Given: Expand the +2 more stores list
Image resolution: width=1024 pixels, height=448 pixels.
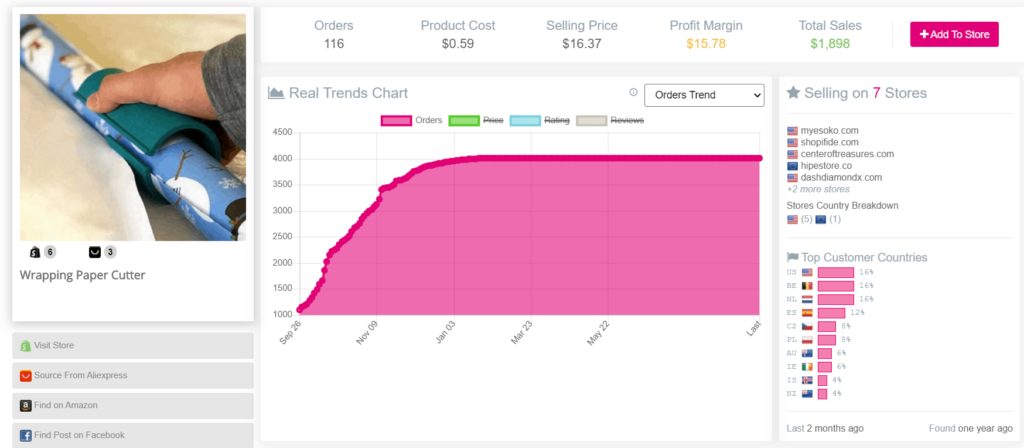Looking at the screenshot, I should click(x=818, y=189).
